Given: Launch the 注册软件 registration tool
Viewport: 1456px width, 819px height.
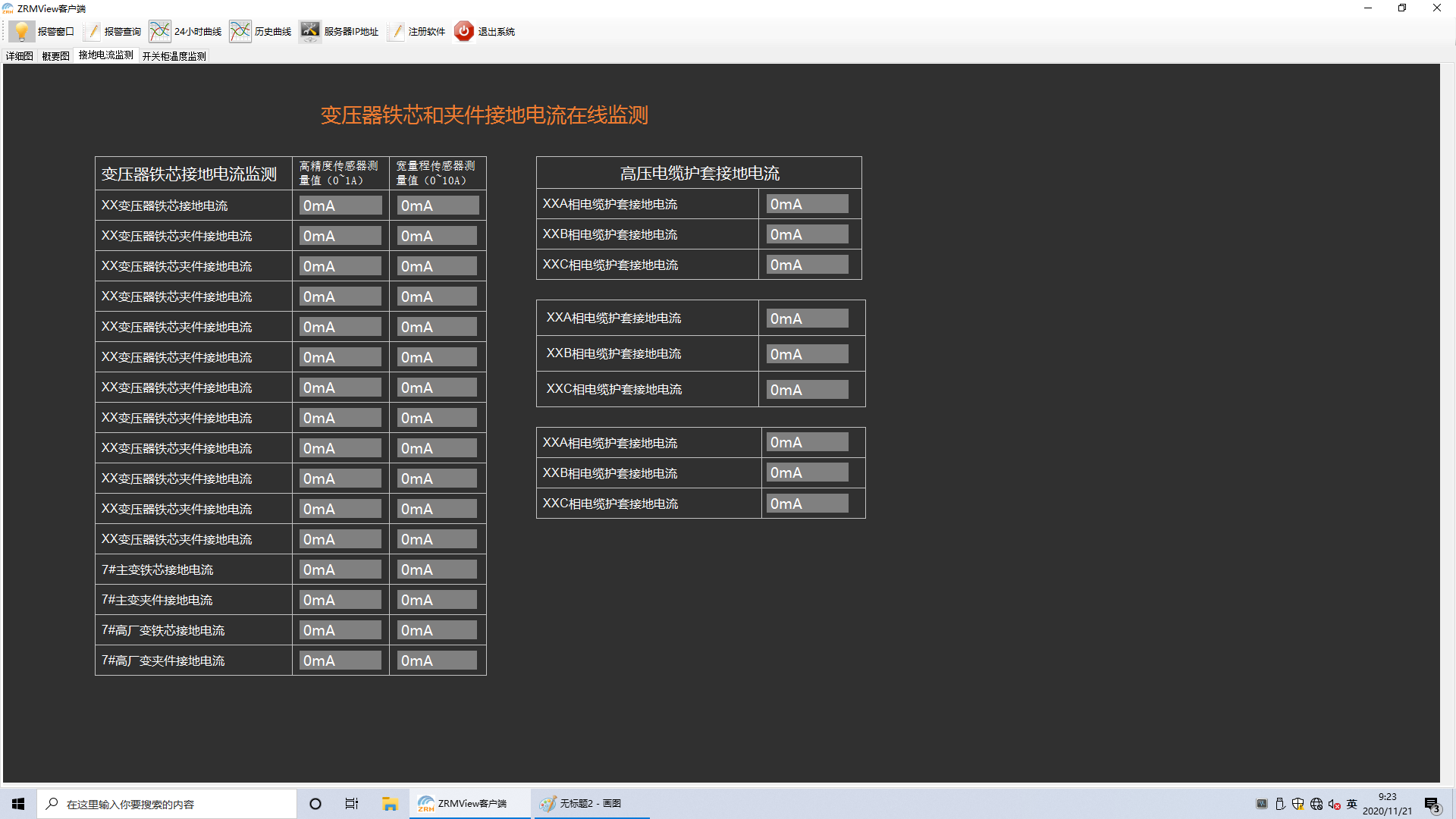Looking at the screenshot, I should click(x=419, y=31).
